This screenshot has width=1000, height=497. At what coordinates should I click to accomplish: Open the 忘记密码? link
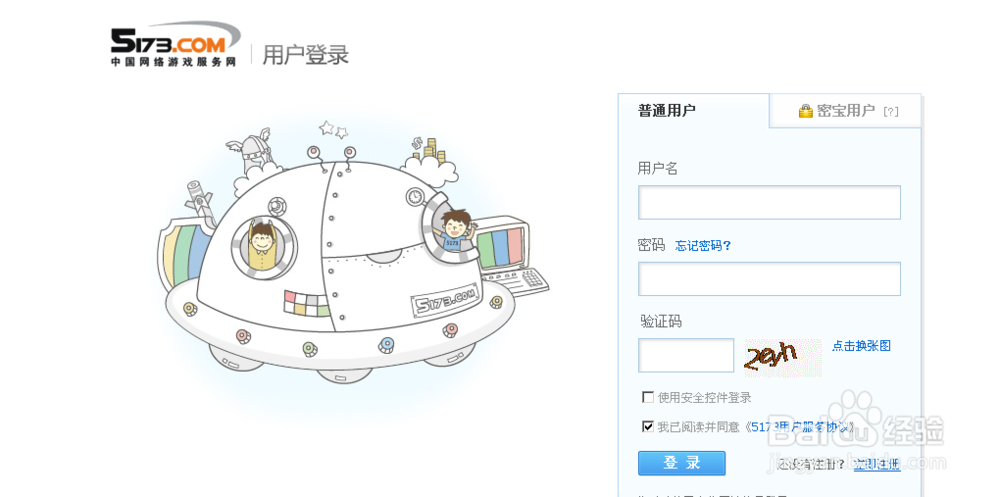(703, 246)
